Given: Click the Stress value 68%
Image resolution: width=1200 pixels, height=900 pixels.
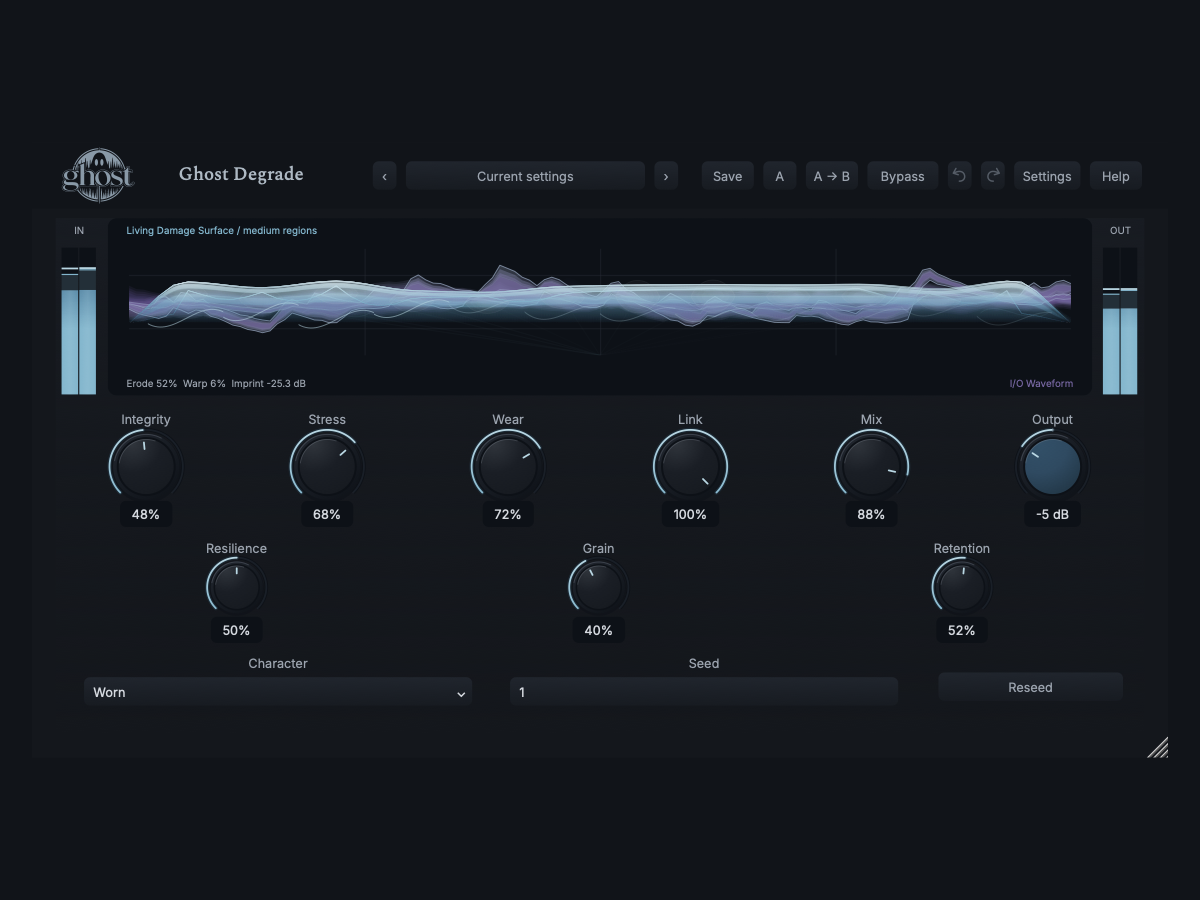Looking at the screenshot, I should pyautogui.click(x=327, y=514).
